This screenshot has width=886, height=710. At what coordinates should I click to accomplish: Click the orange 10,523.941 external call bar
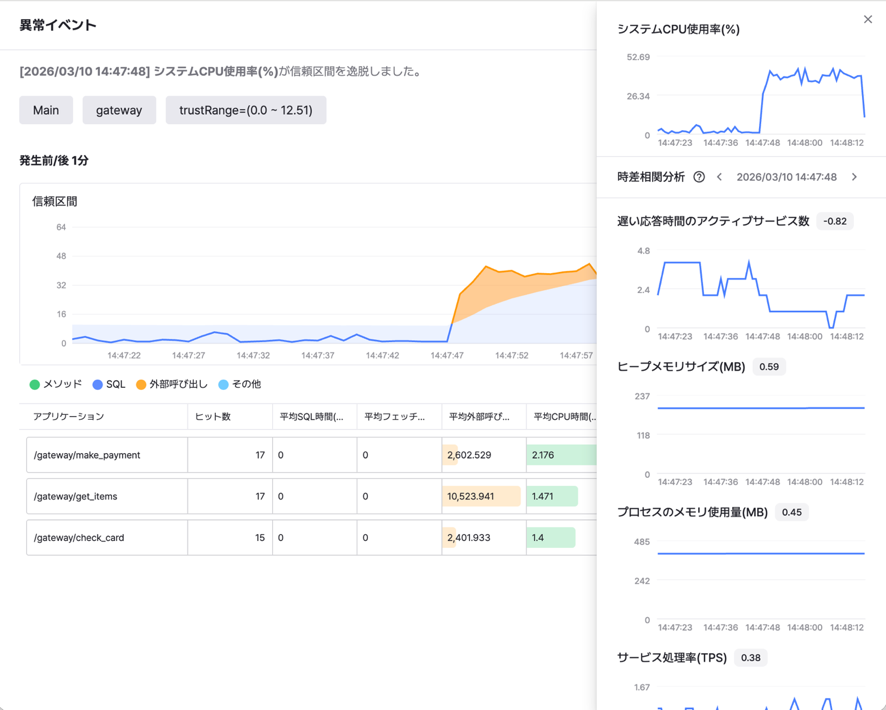482,496
